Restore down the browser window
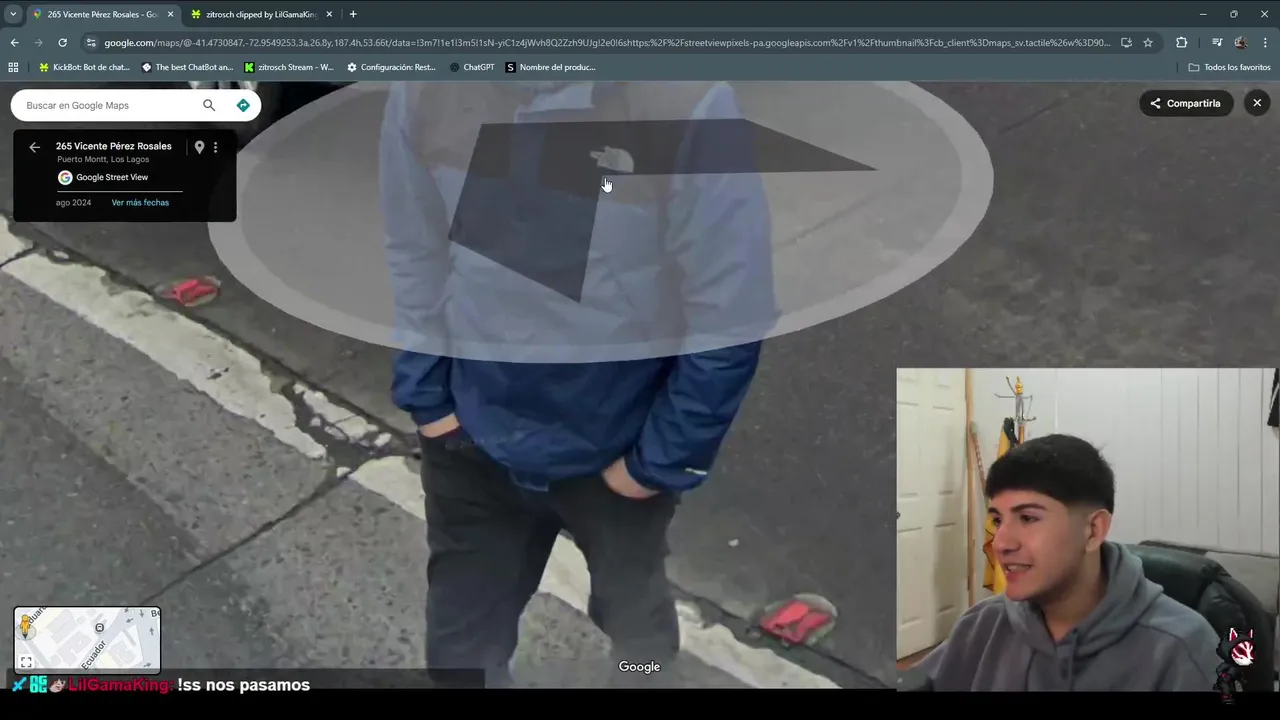 (x=1233, y=14)
